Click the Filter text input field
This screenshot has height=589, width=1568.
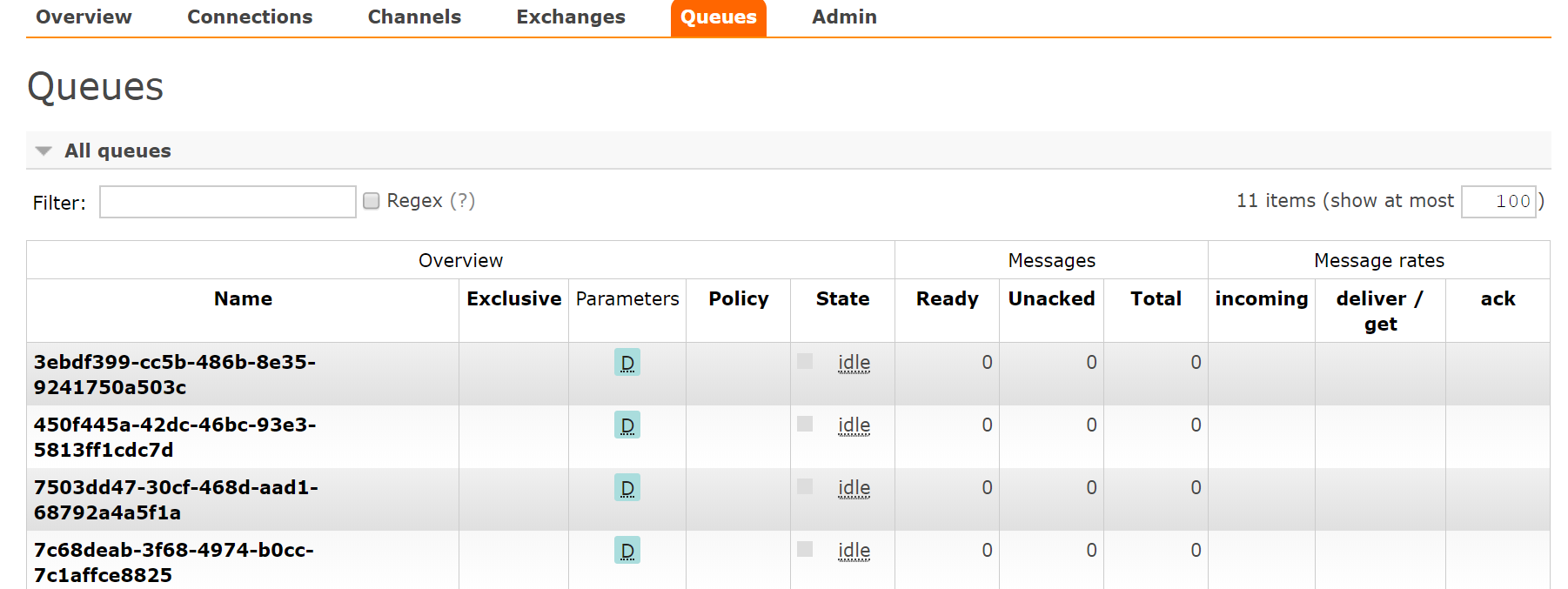click(227, 202)
